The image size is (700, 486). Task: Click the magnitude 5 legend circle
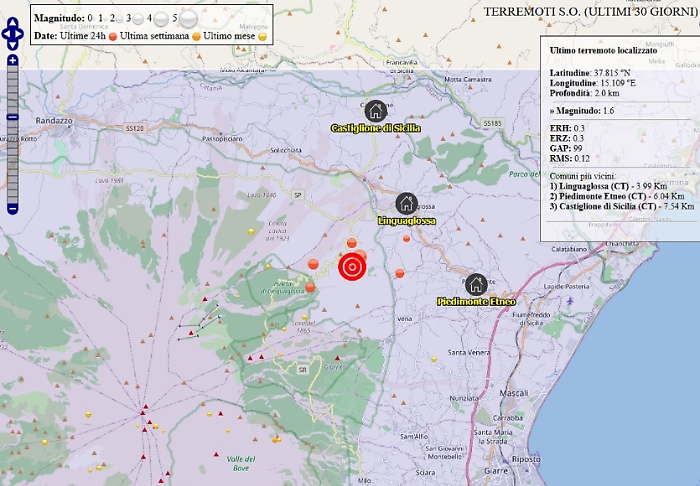click(x=188, y=17)
